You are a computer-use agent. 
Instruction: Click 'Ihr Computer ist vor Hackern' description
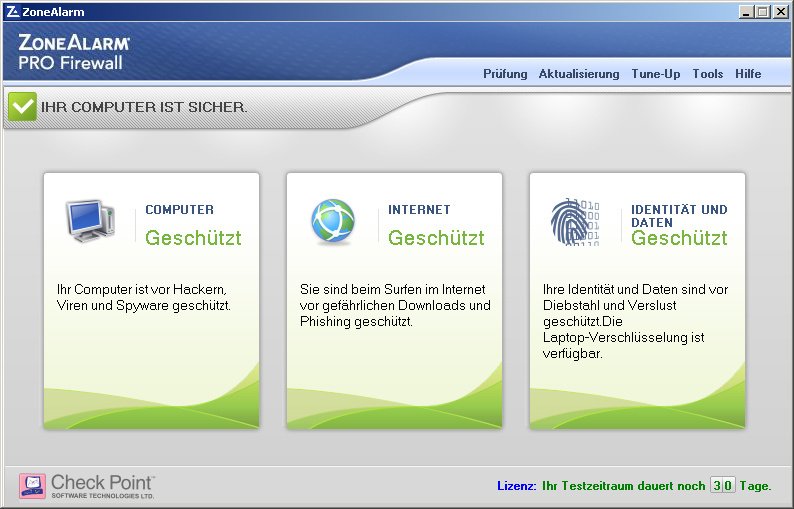[x=144, y=297]
